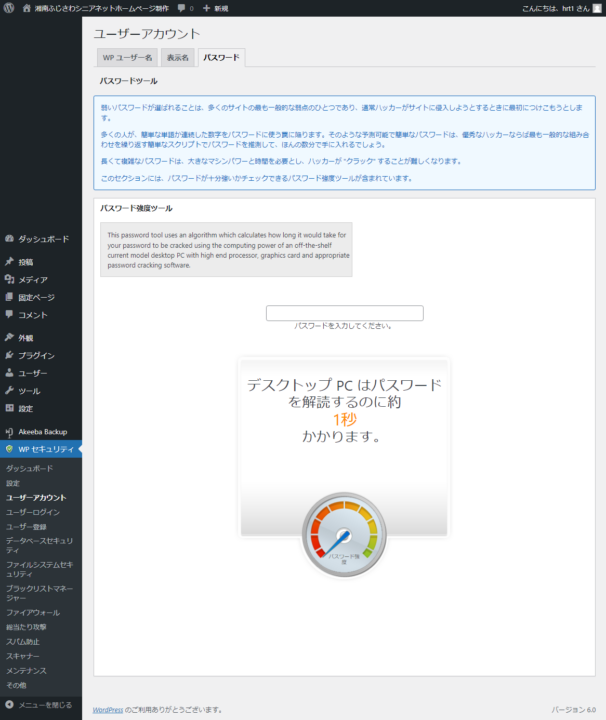Open the データベースセキュリティ submenu item
The height and width of the screenshot is (720, 606).
tap(39, 546)
